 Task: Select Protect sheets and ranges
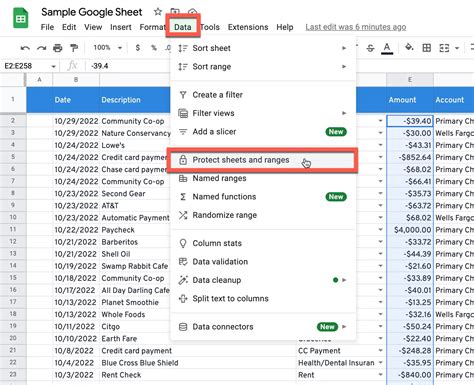click(x=262, y=160)
